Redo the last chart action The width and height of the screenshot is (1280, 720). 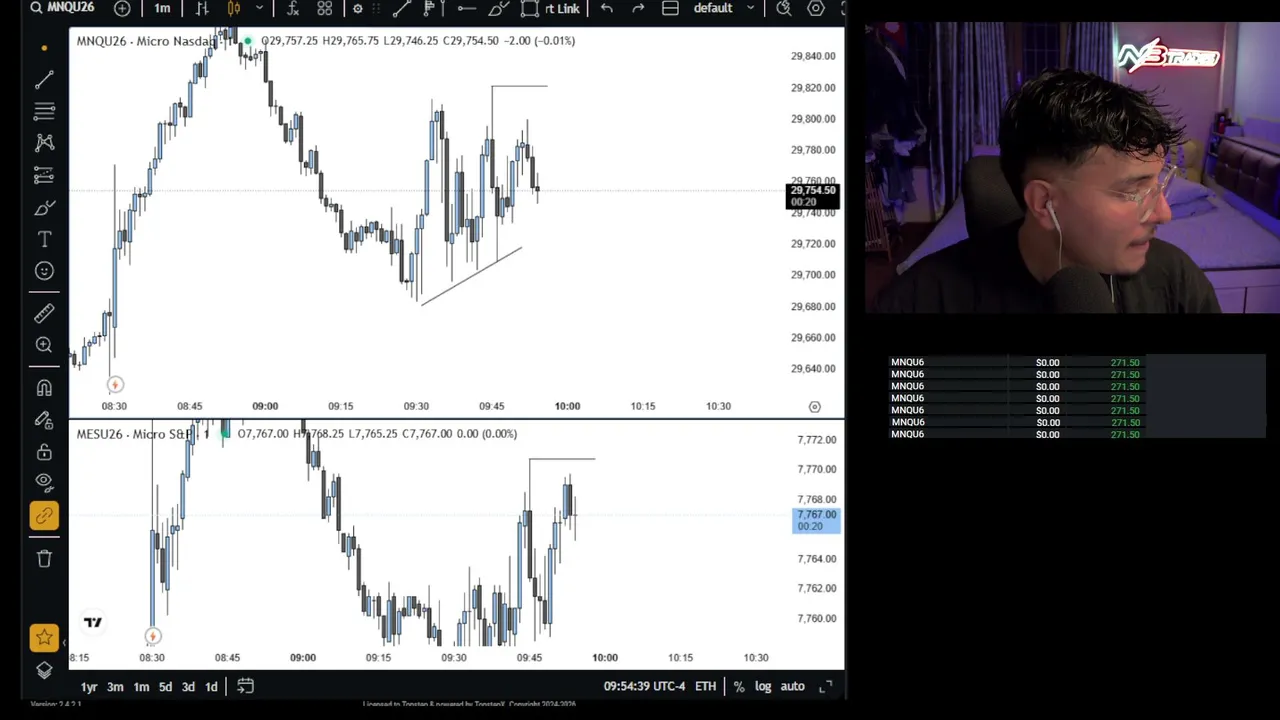[638, 8]
